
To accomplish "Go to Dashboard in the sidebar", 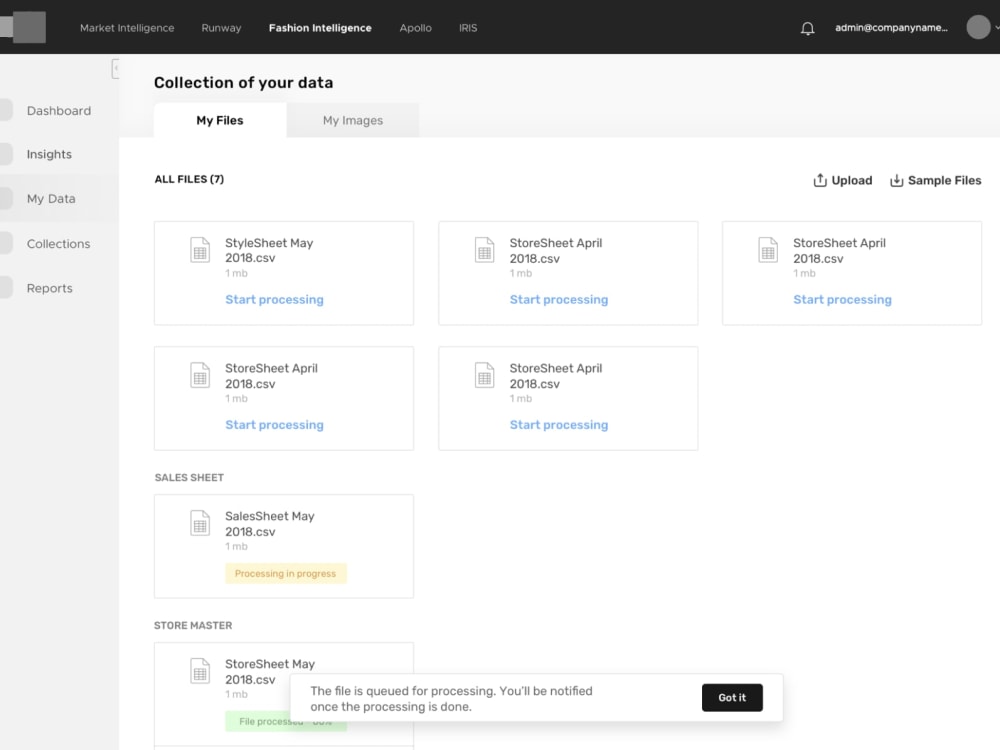I will point(59,110).
